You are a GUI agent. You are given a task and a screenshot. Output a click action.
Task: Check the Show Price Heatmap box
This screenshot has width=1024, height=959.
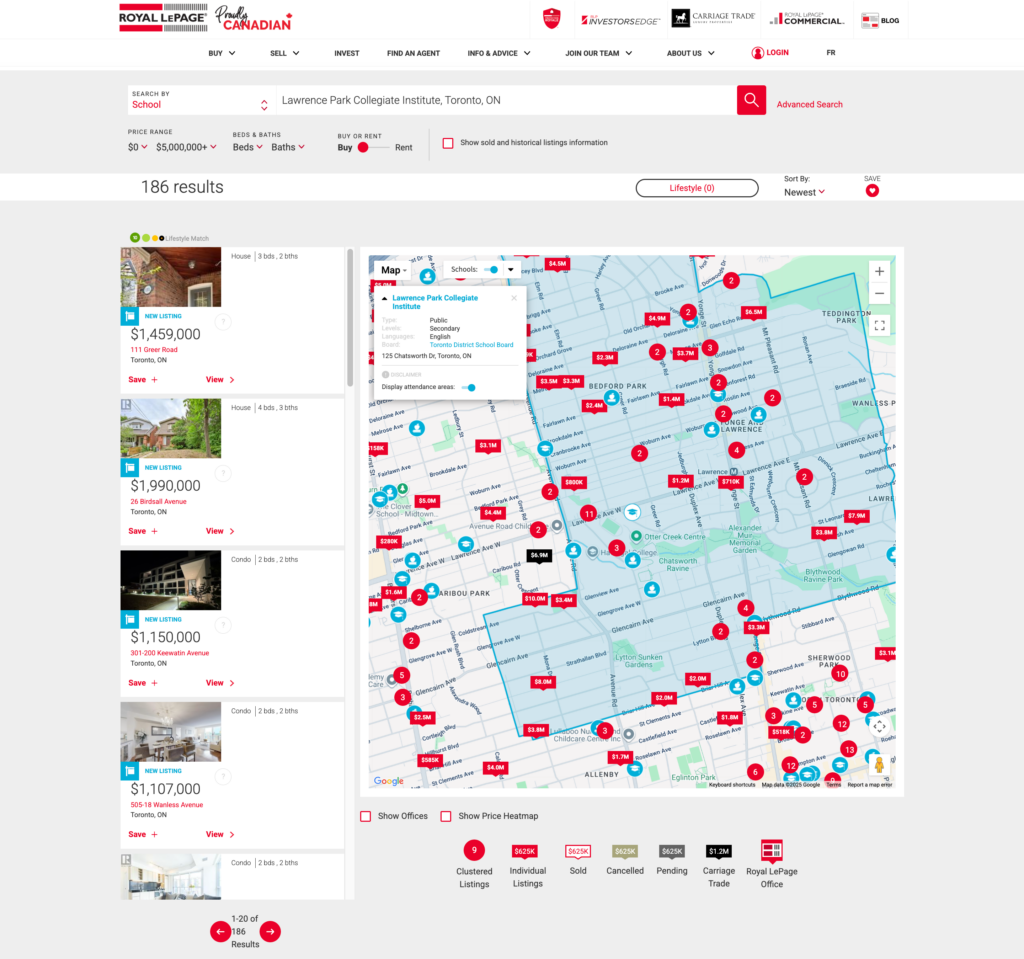coord(446,816)
